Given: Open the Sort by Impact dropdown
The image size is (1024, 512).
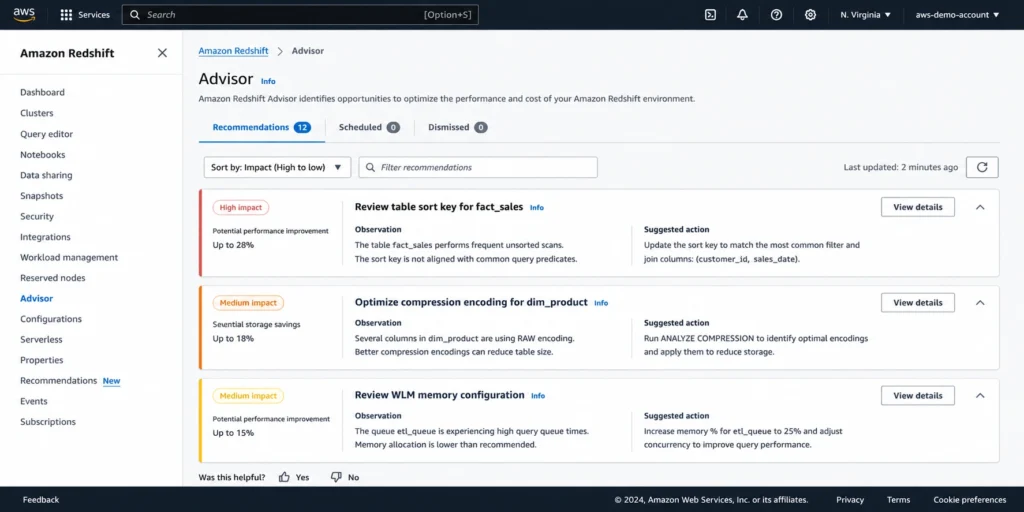Looking at the screenshot, I should pyautogui.click(x=277, y=167).
